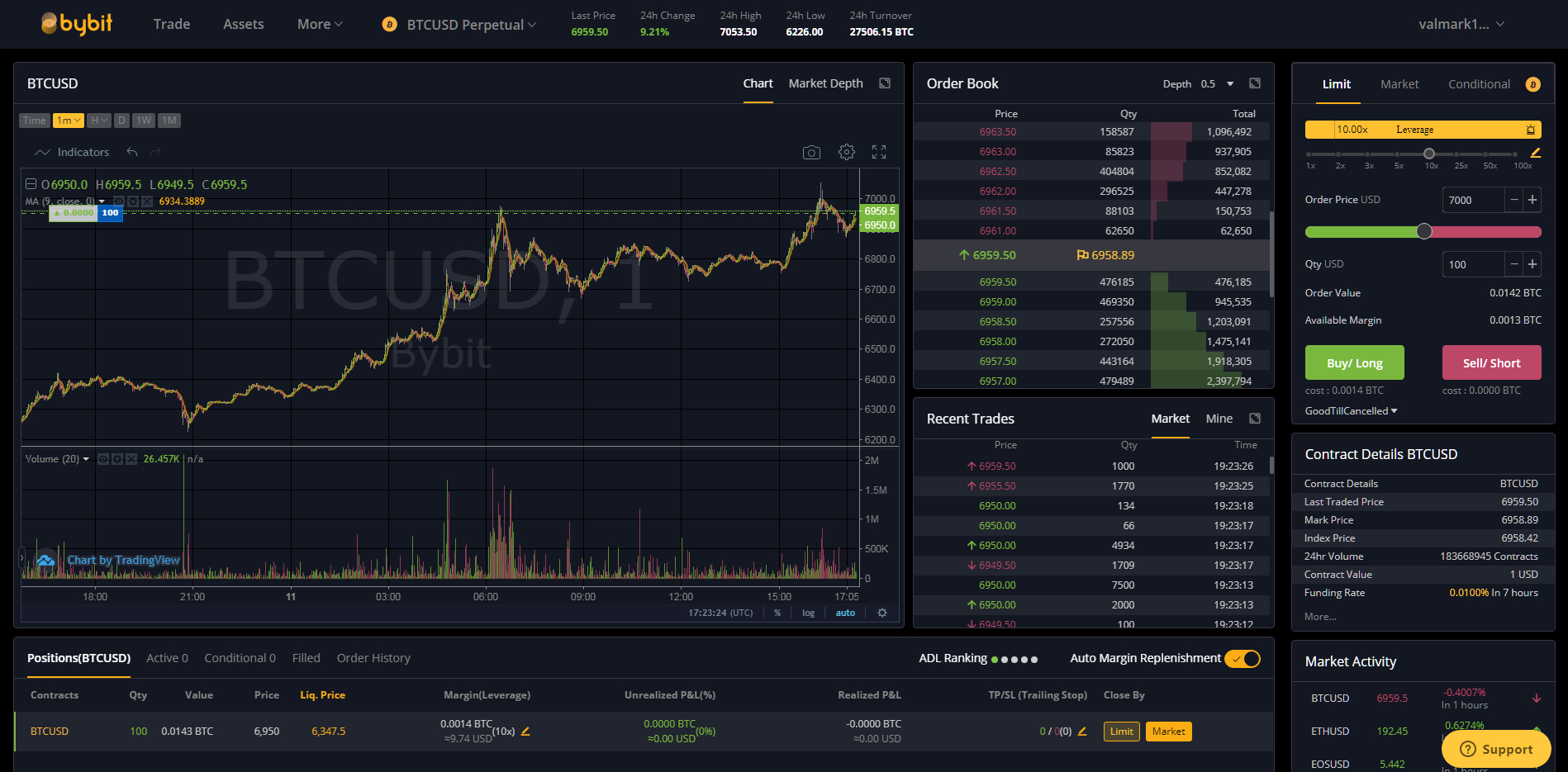
Task: Open MA indicator settings gear
Action: coord(133,201)
